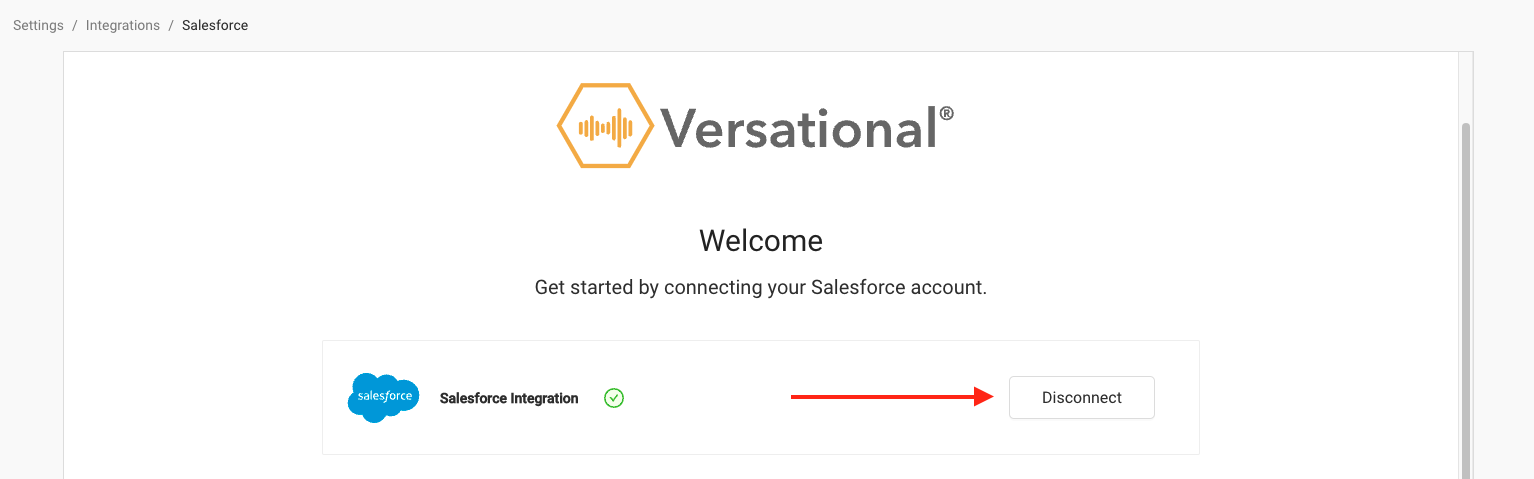Image resolution: width=1534 pixels, height=479 pixels.
Task: Click the Salesforce Integration label
Action: (x=509, y=398)
